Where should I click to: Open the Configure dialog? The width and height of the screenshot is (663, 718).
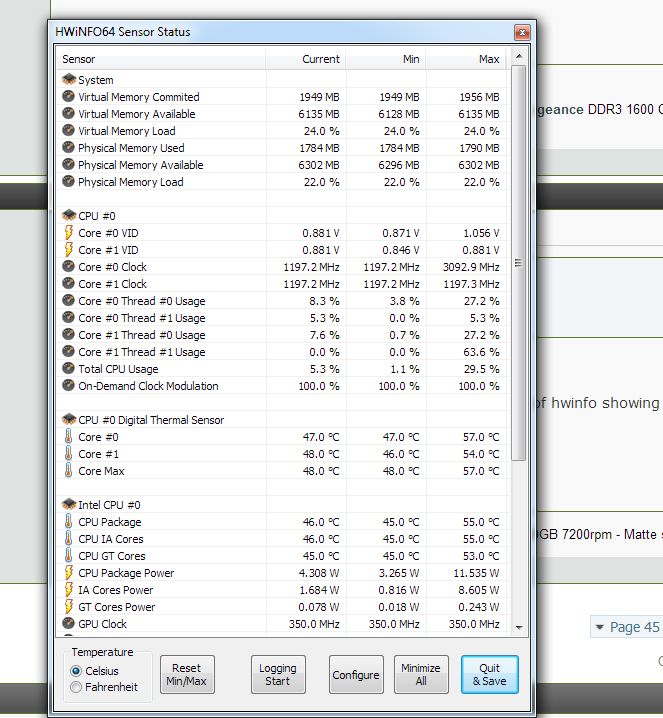[356, 674]
